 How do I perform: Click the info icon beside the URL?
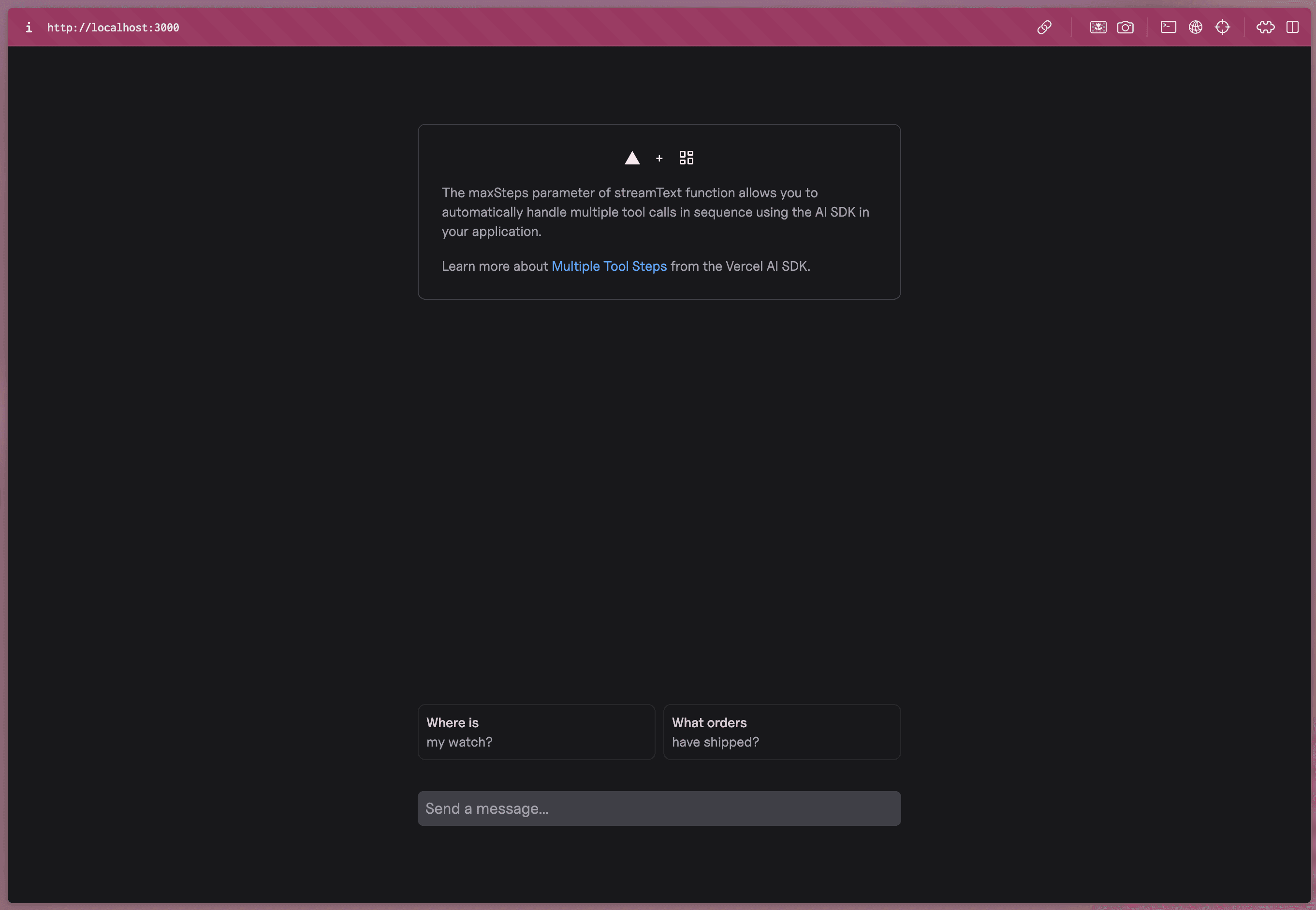click(28, 27)
